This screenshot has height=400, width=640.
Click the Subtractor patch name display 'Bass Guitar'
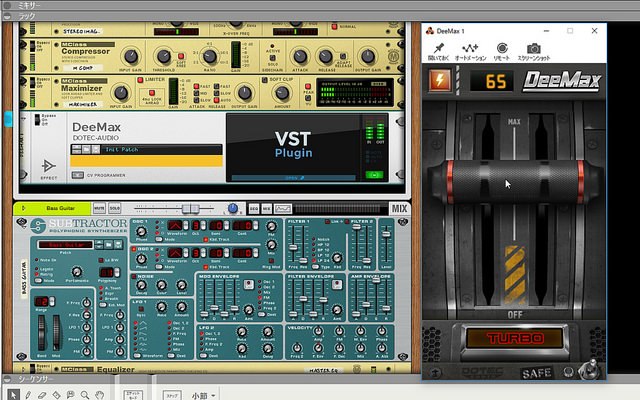tap(67, 244)
